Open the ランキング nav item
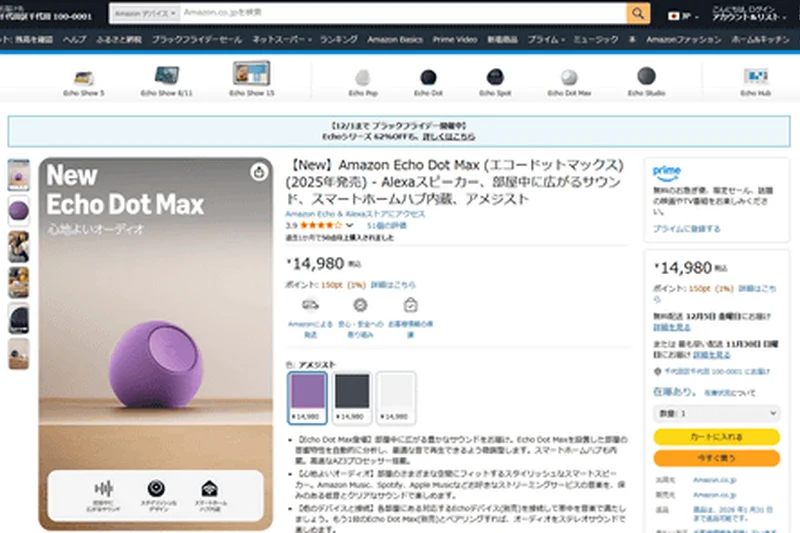 click(x=339, y=39)
